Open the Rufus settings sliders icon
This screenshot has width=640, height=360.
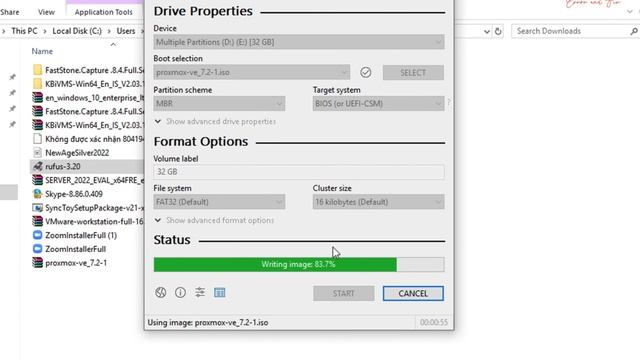point(200,292)
